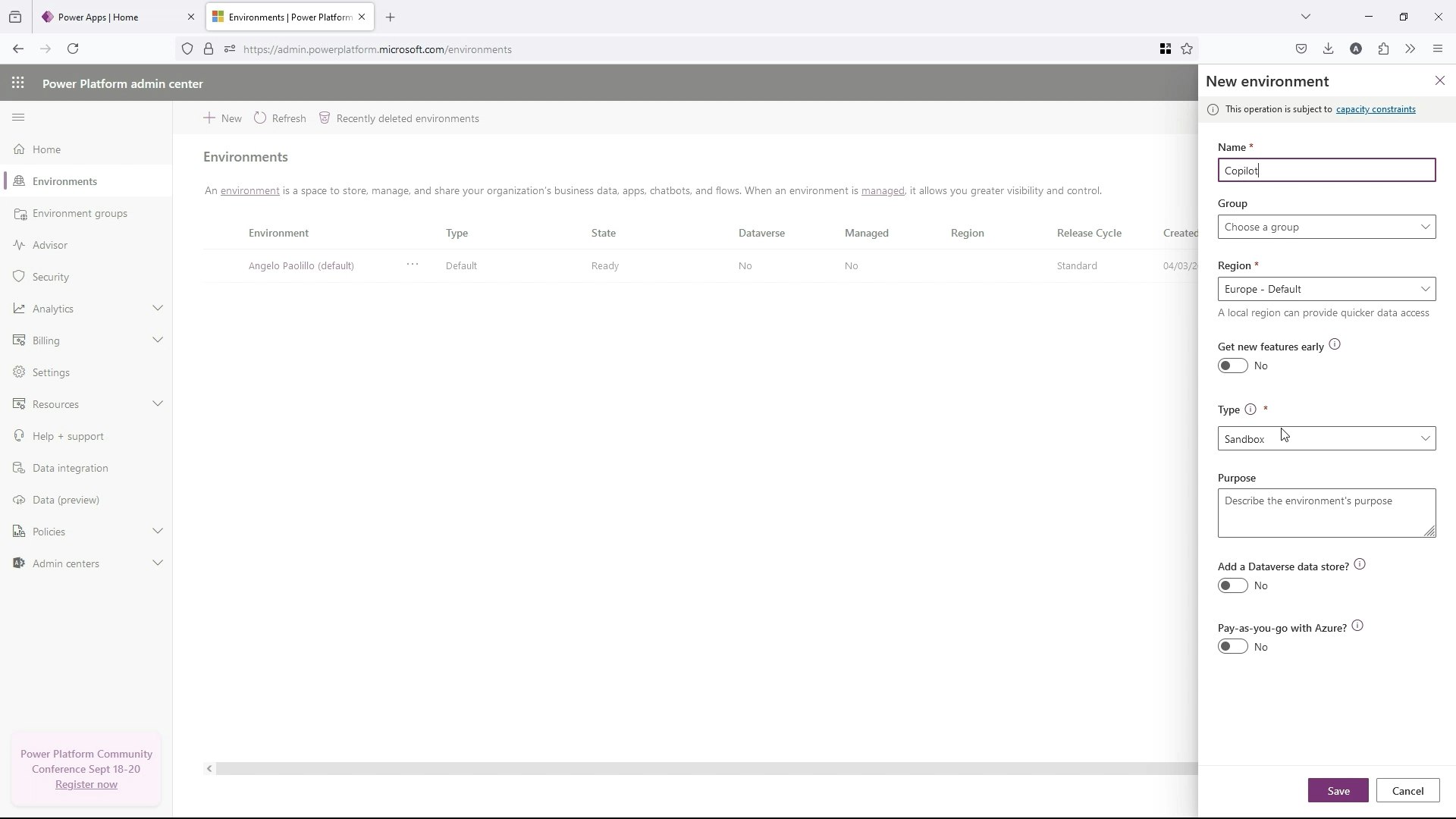Enable Pay-as-you-go with Azure toggle

pos(1232,647)
